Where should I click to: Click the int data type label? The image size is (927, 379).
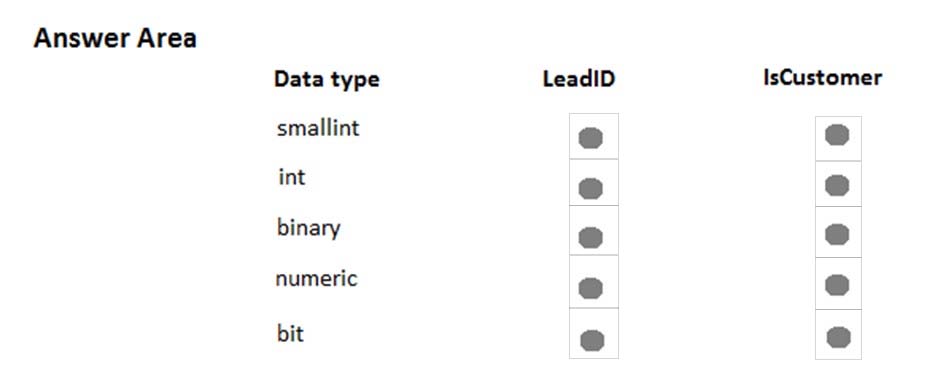coord(292,177)
